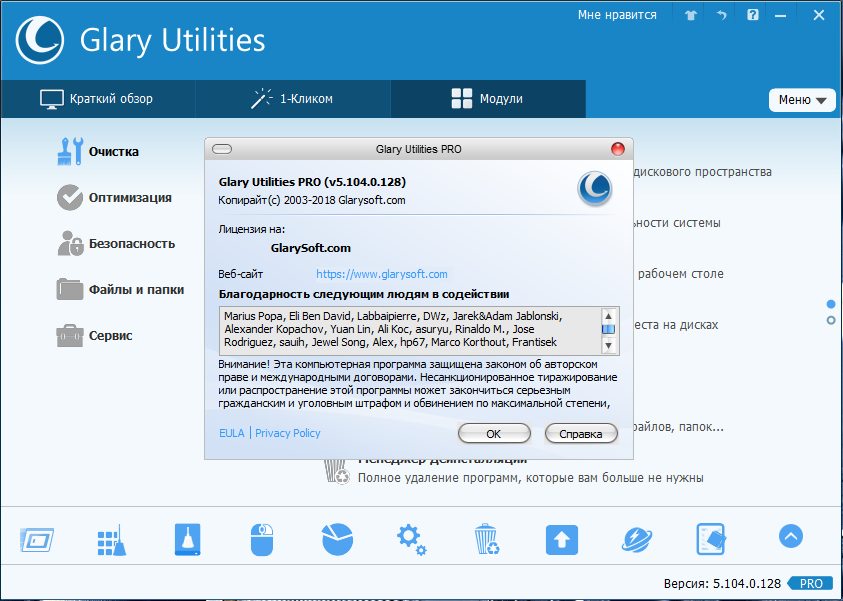The height and width of the screenshot is (601, 843).
Task: Click the PRO badge in status bar
Action: coord(811,584)
